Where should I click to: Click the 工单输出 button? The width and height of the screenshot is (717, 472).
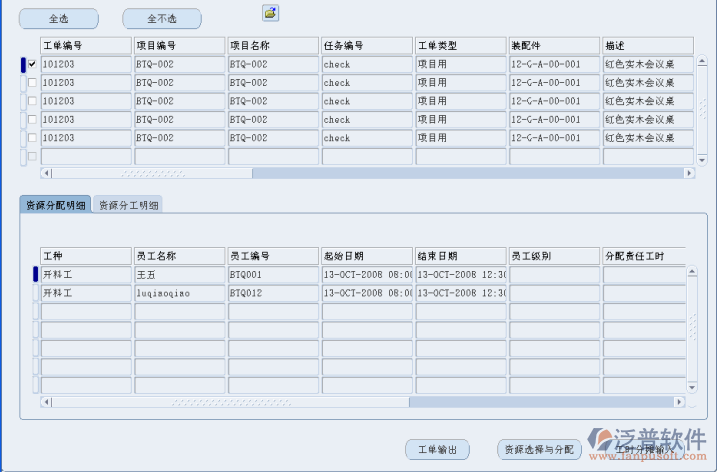437,450
